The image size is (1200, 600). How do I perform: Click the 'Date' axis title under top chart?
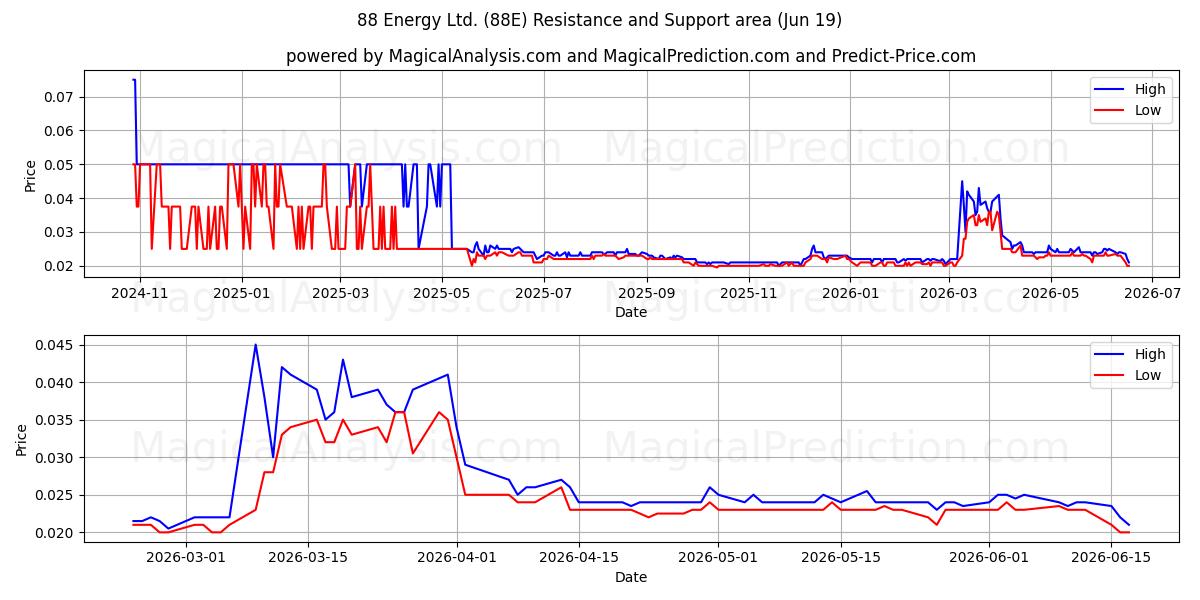(x=631, y=313)
